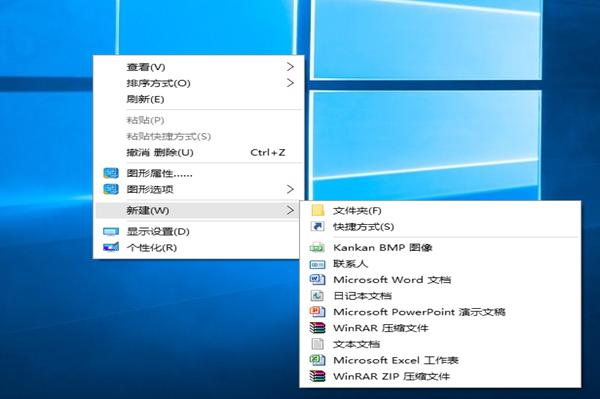Select WinRAR 压缩文件 in the submenu
600x399 pixels.
point(440,328)
